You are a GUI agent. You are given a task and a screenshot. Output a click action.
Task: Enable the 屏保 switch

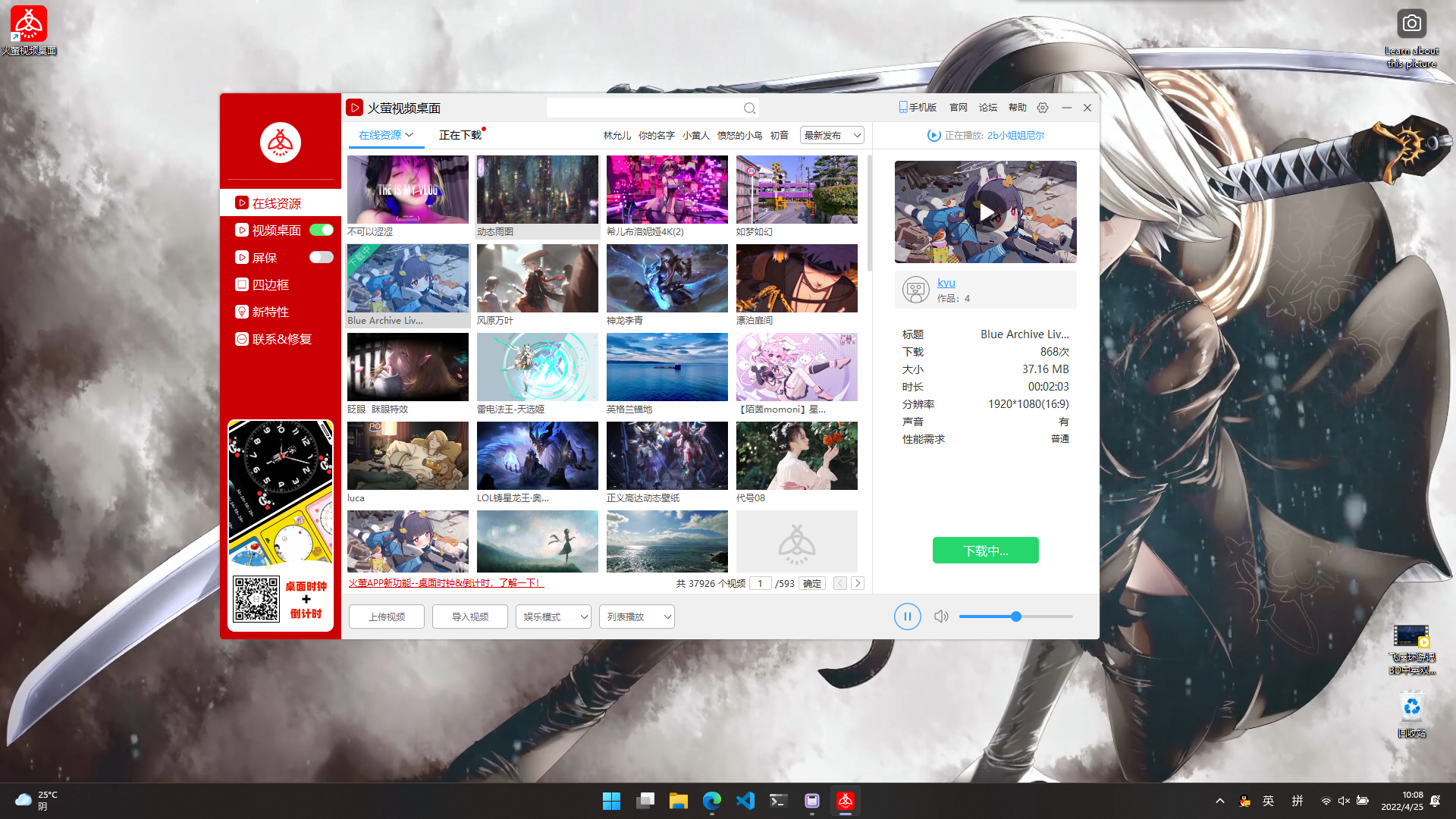pyautogui.click(x=322, y=257)
